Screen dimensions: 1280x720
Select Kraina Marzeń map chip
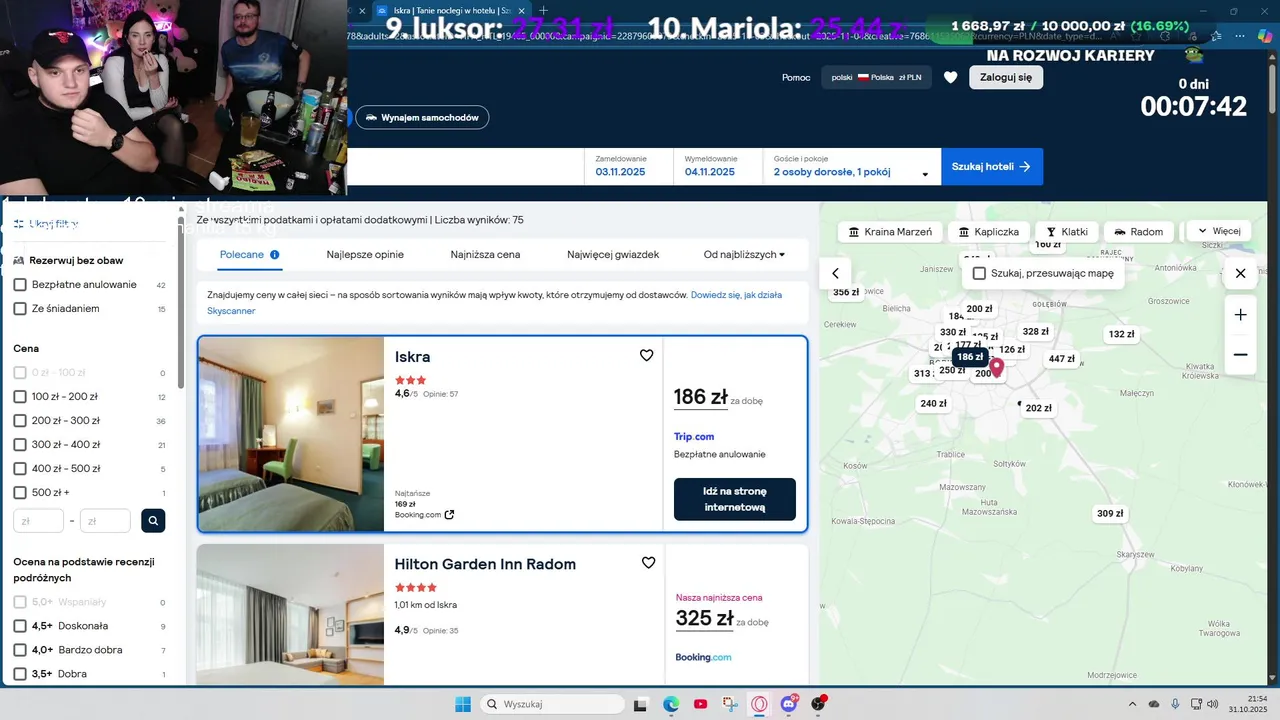889,232
